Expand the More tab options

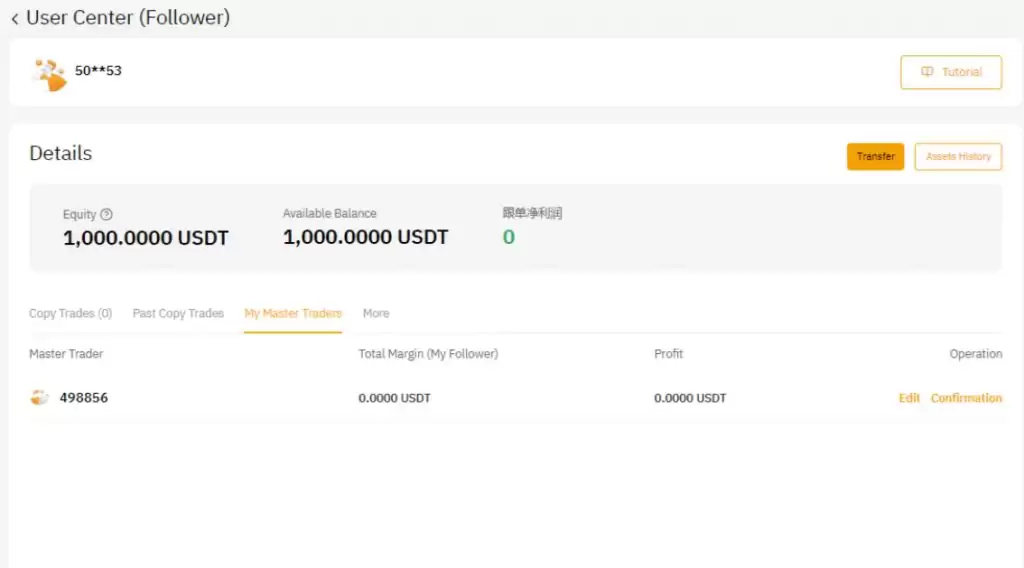coord(376,313)
